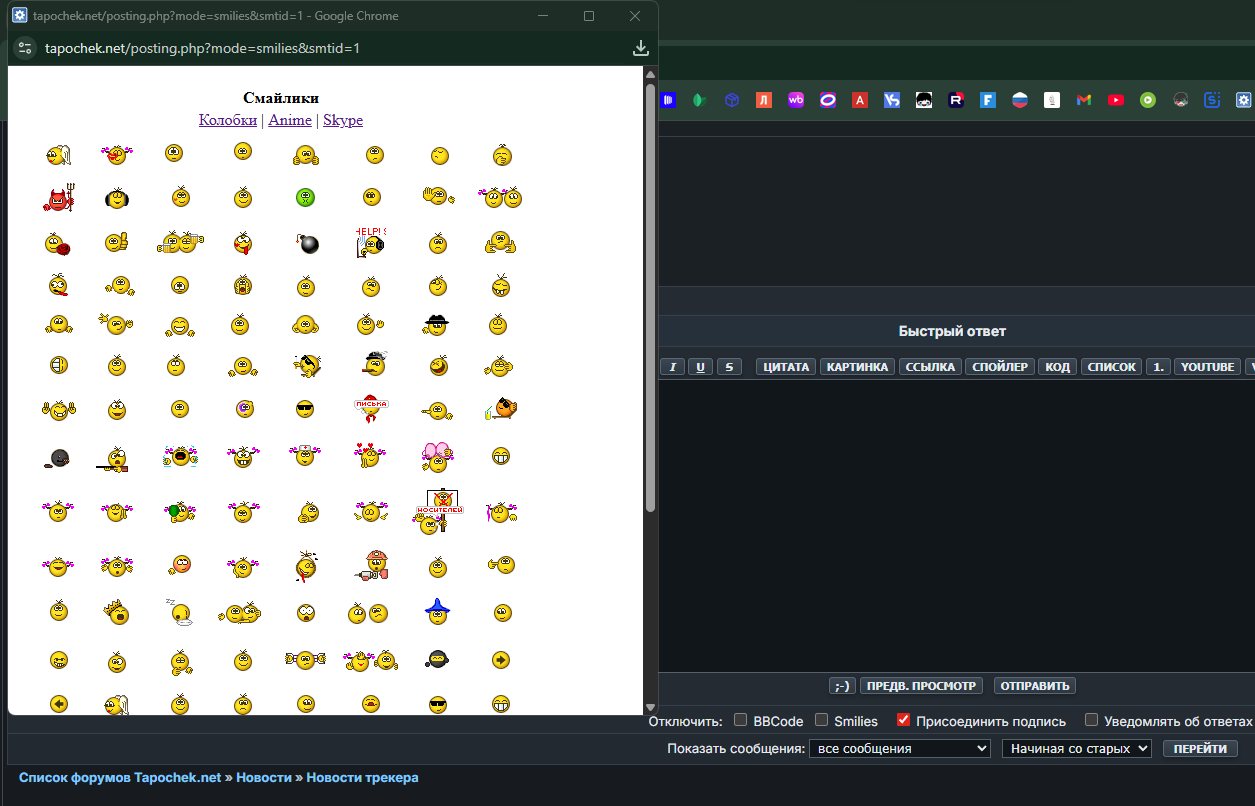The height and width of the screenshot is (806, 1255).
Task: Open the Wildberries bookmark icon
Action: (x=796, y=100)
